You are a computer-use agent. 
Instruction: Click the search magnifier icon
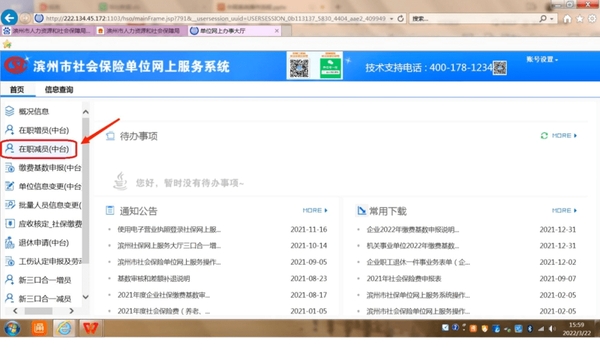pyautogui.click(x=543, y=18)
